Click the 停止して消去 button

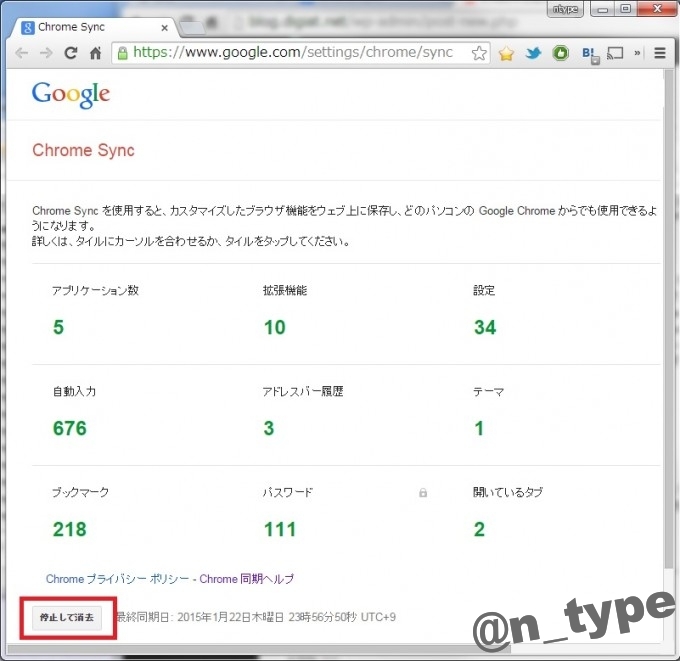[x=67, y=617]
